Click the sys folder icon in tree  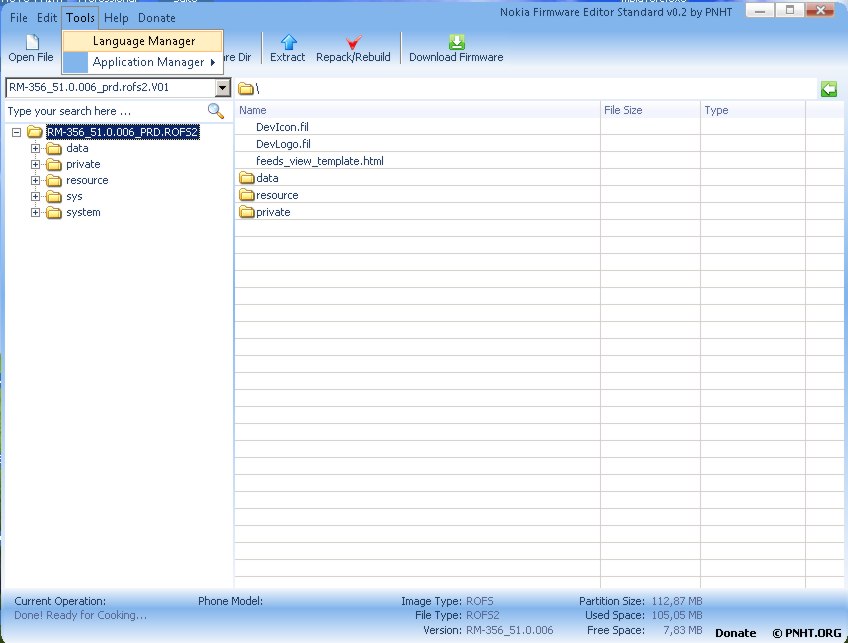pos(54,196)
